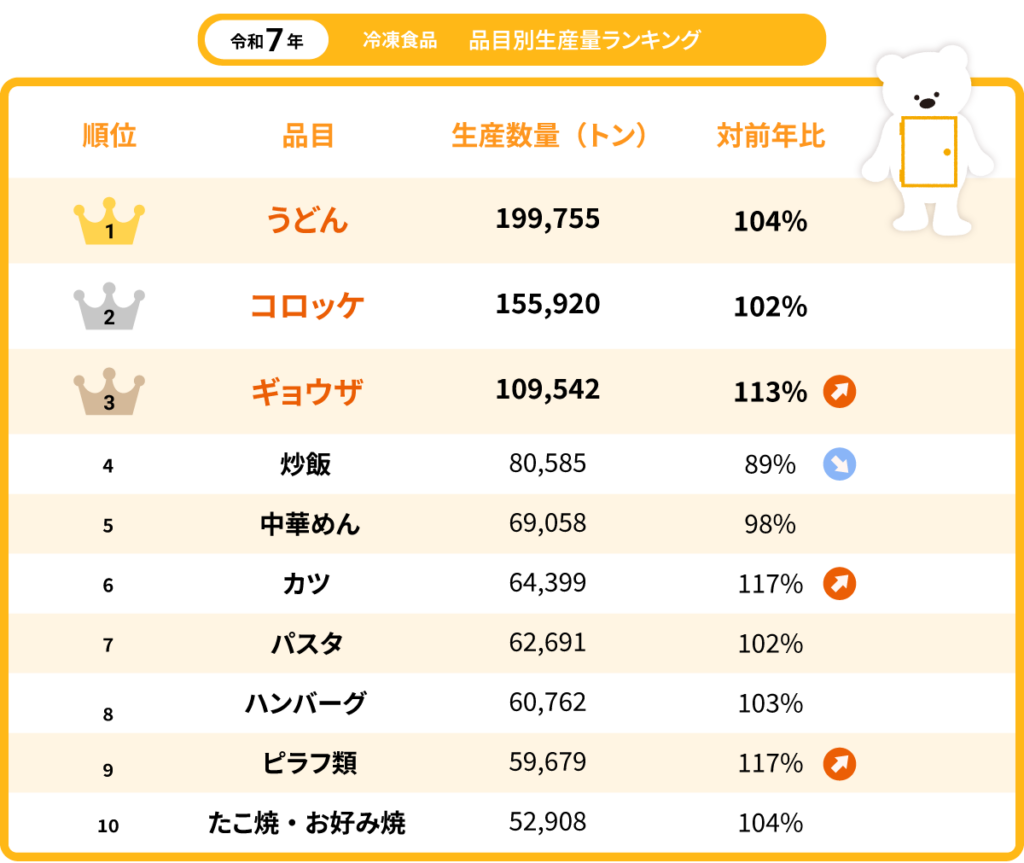Click the 生産数量（トン） column header
1024x863 pixels.
tap(548, 136)
